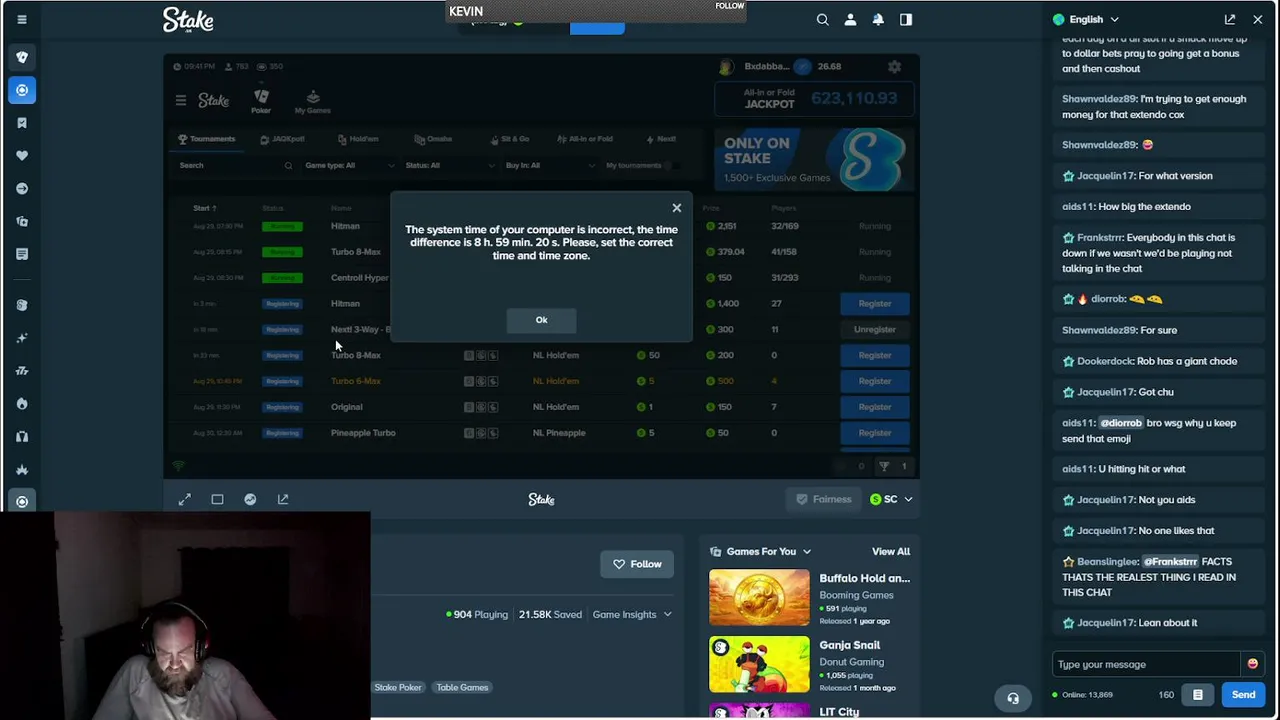Click the All-in or Fold Jackpot banner

pos(814,99)
